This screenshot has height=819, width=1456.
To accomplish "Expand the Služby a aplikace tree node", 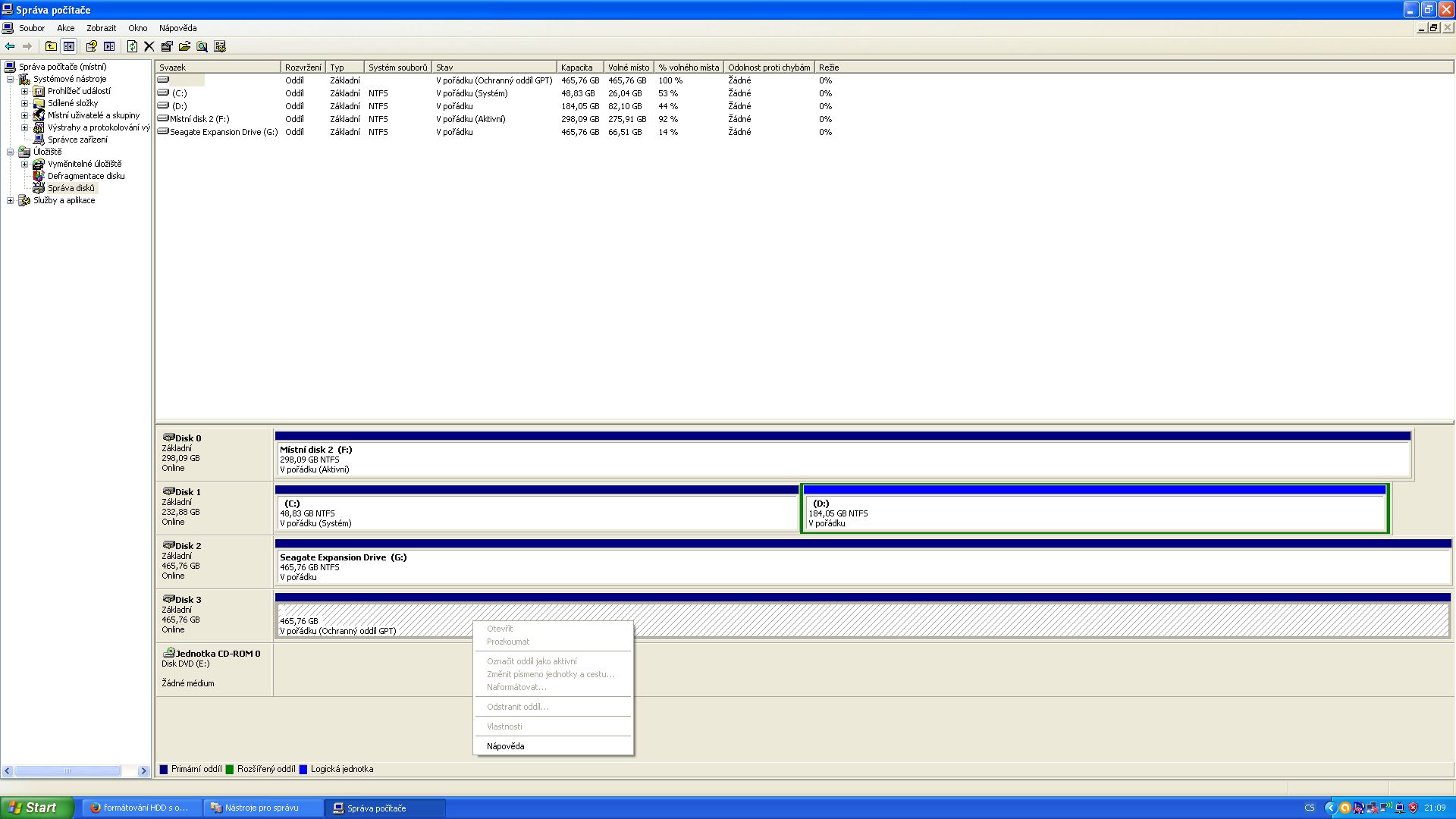I will point(10,200).
